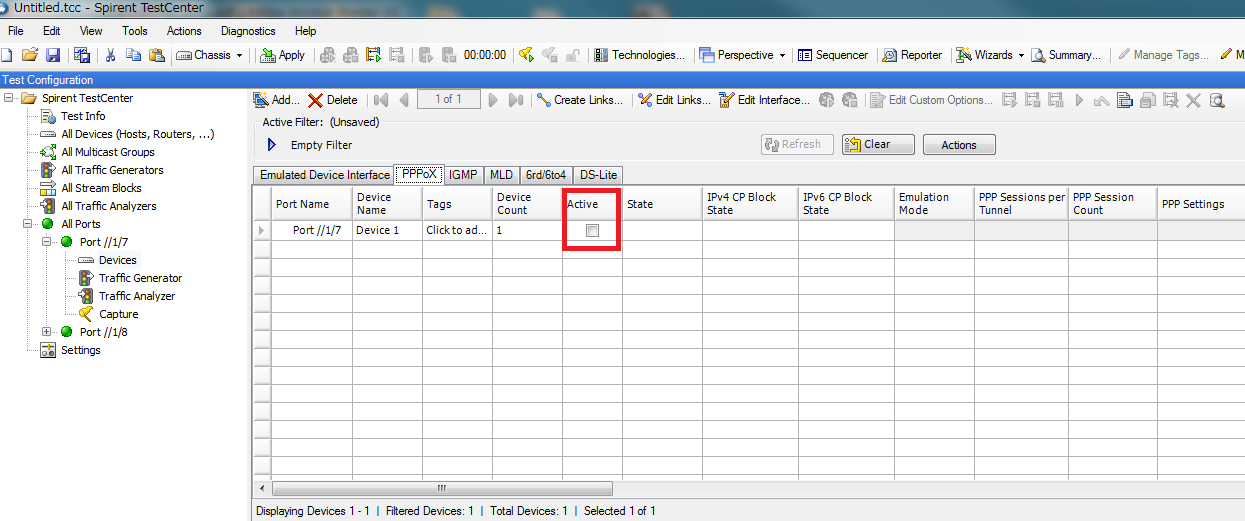Select Capture under Port //1/7
1245x521 pixels.
tap(118, 314)
